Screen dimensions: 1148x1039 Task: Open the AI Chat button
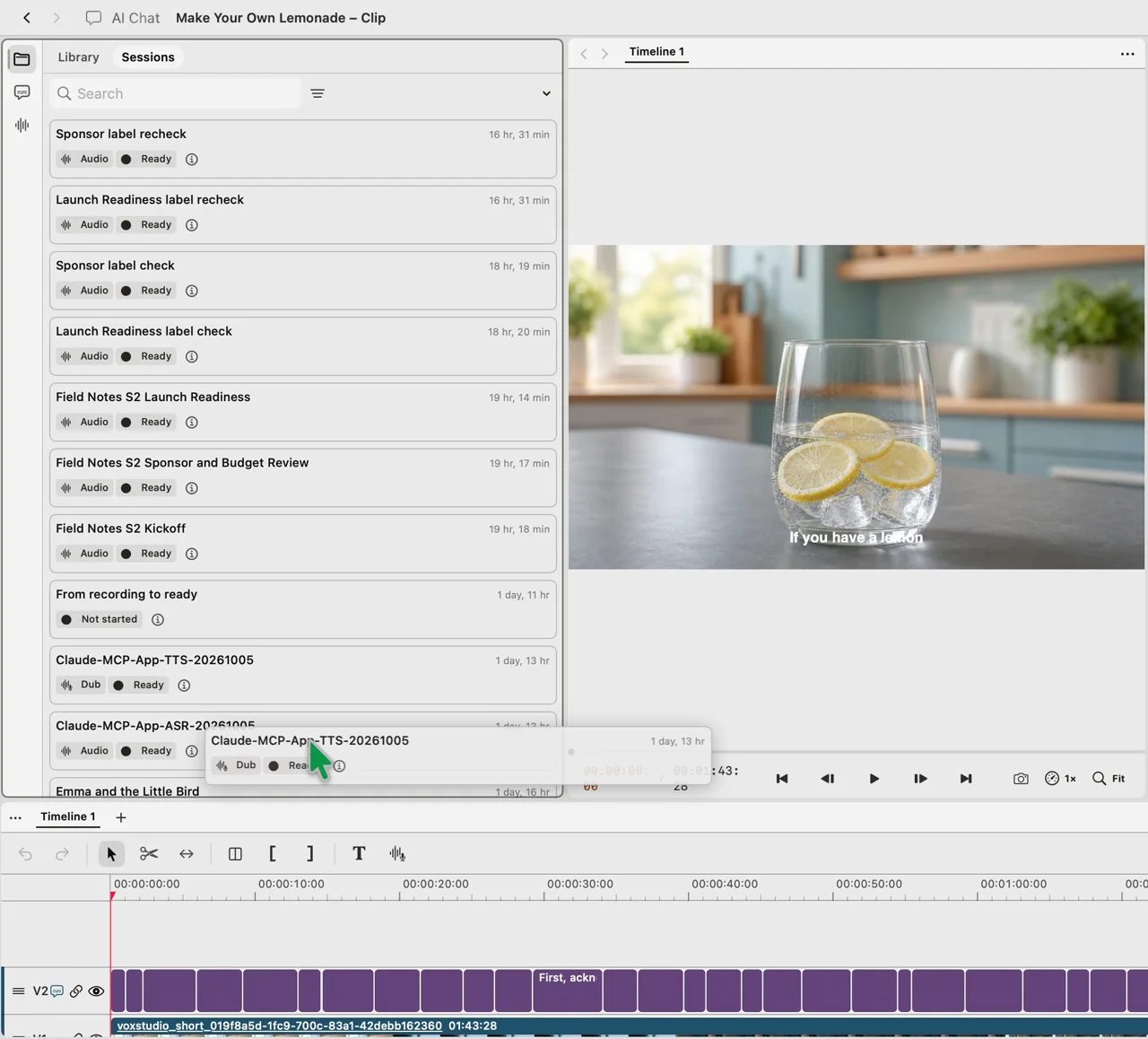[x=123, y=18]
